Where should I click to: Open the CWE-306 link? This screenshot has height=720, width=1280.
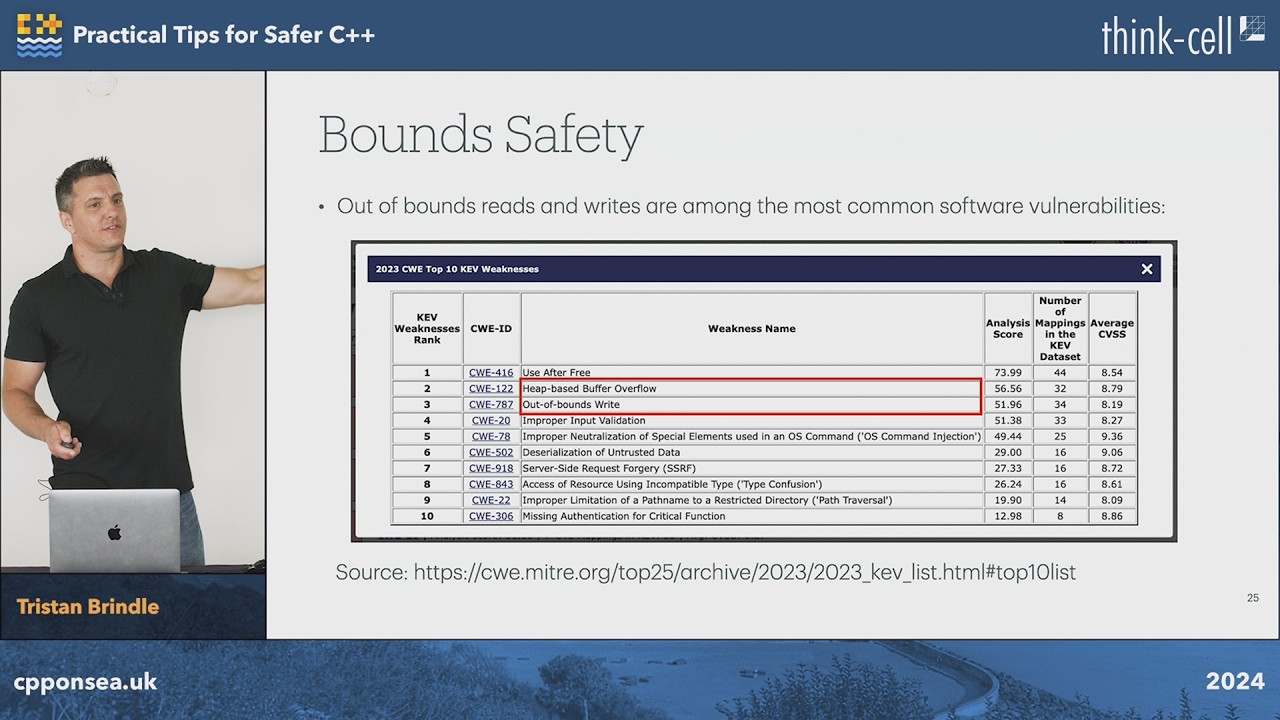click(491, 517)
